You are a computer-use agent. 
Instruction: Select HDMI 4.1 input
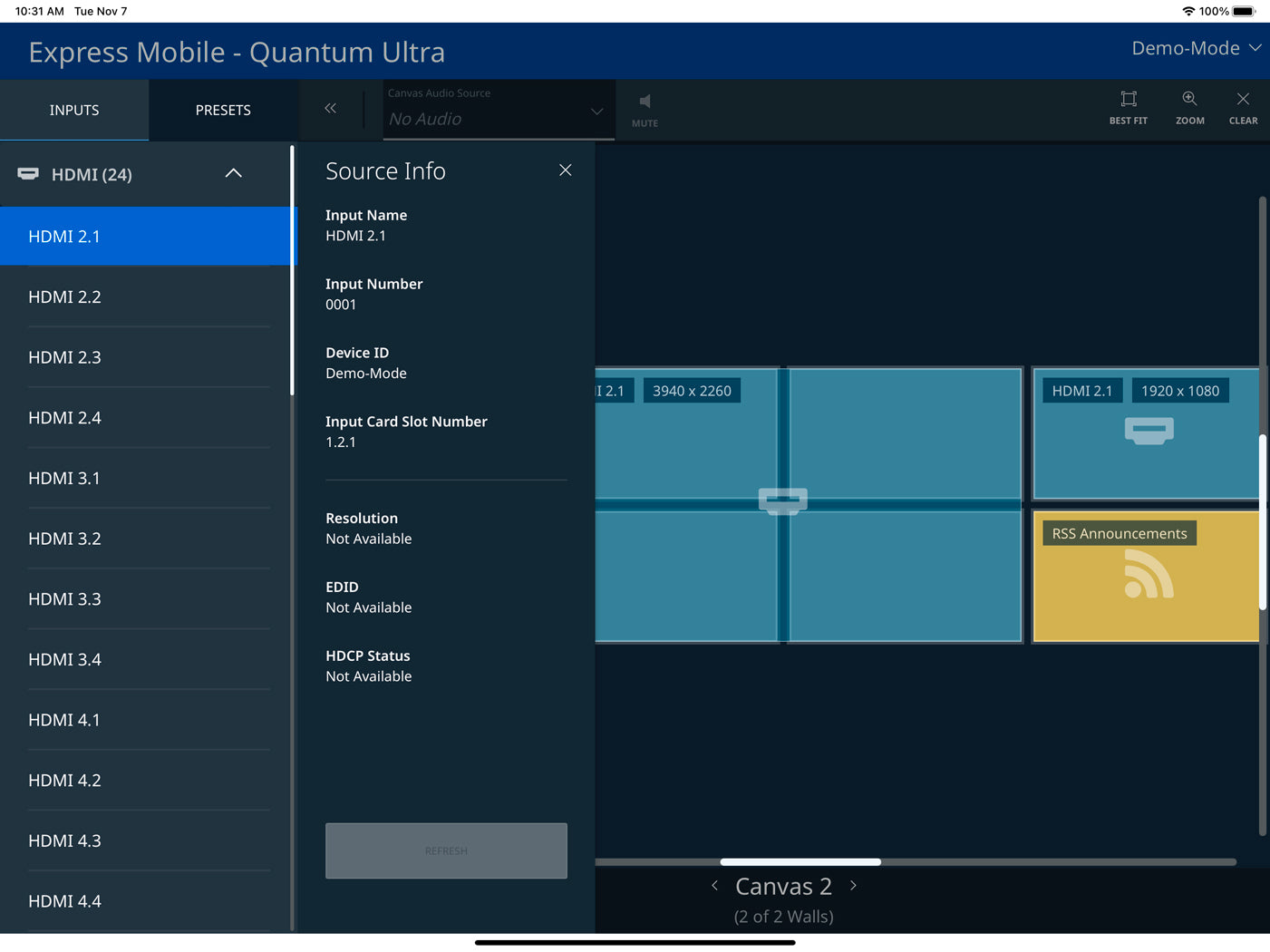pyautogui.click(x=149, y=720)
